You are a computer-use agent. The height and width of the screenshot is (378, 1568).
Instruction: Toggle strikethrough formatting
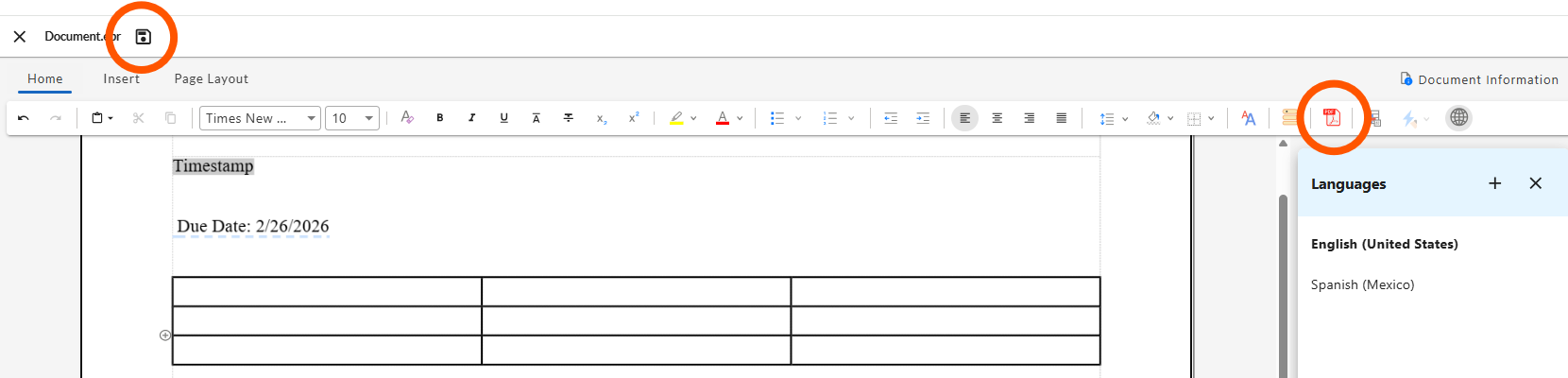point(568,118)
